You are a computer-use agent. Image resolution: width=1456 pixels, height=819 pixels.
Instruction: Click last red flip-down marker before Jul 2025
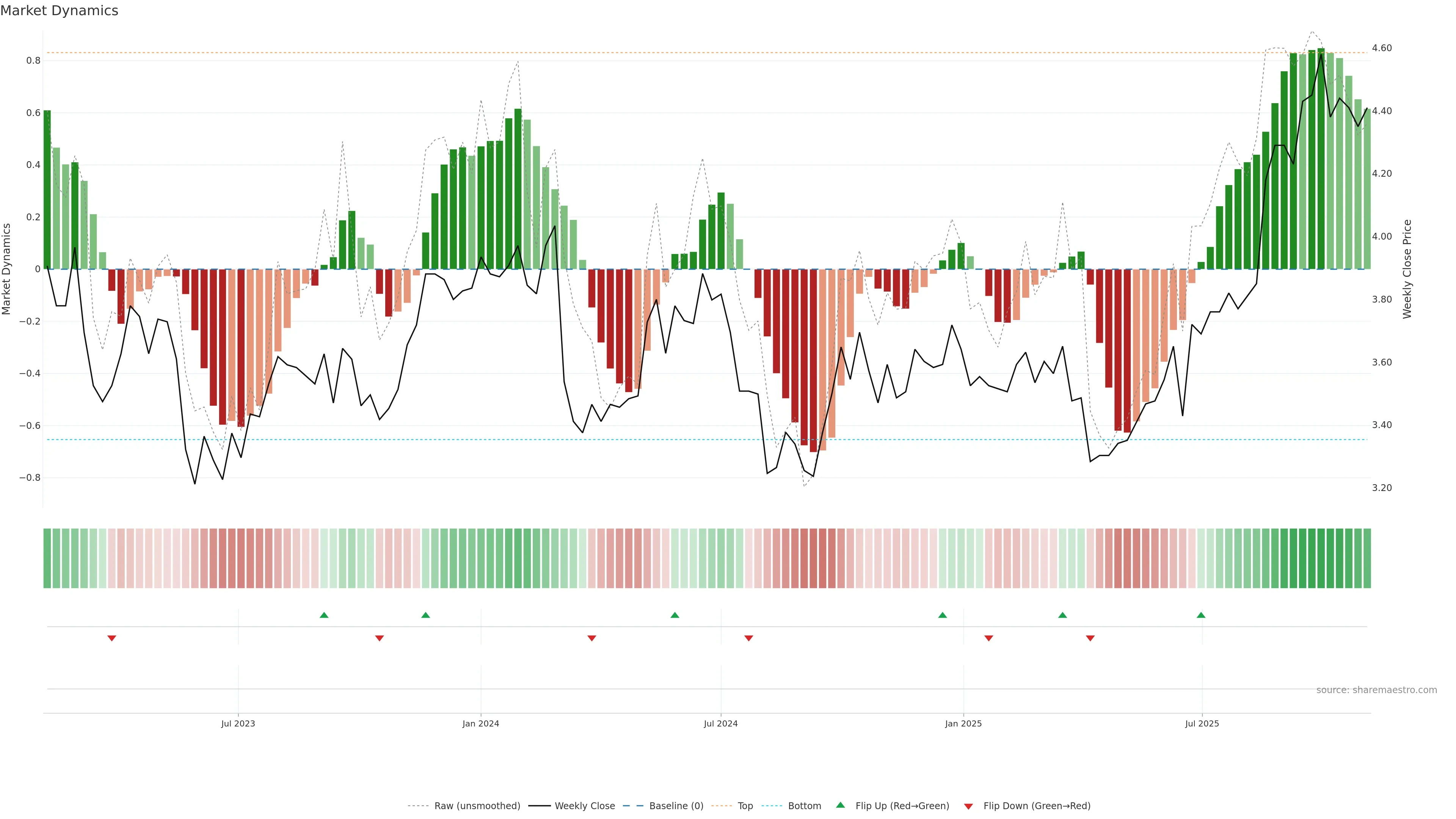click(x=1090, y=638)
